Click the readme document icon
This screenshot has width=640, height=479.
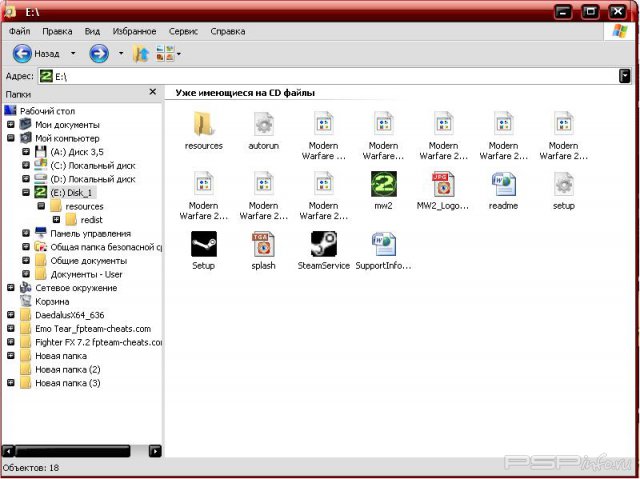pyautogui.click(x=503, y=184)
